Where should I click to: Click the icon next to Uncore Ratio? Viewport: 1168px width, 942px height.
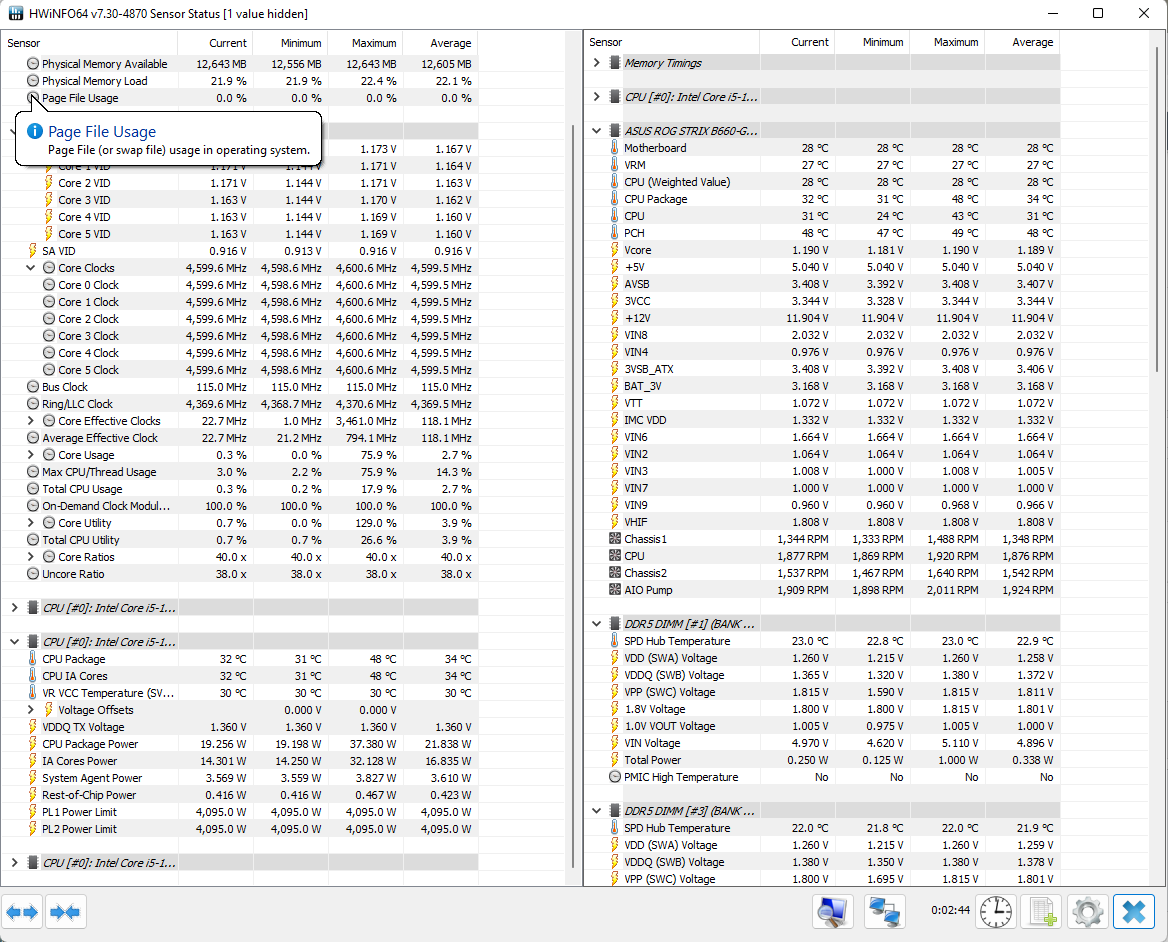(33, 574)
